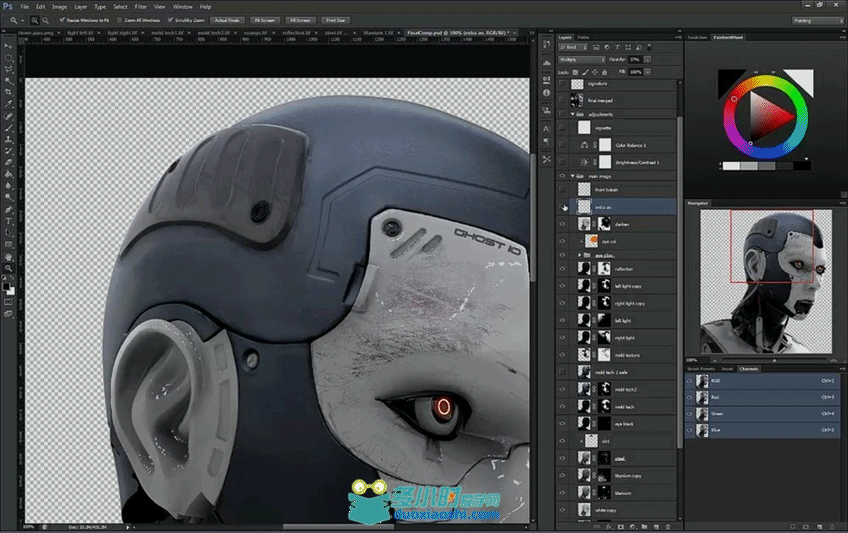
Task: Hide the reflection layer
Action: tap(562, 269)
